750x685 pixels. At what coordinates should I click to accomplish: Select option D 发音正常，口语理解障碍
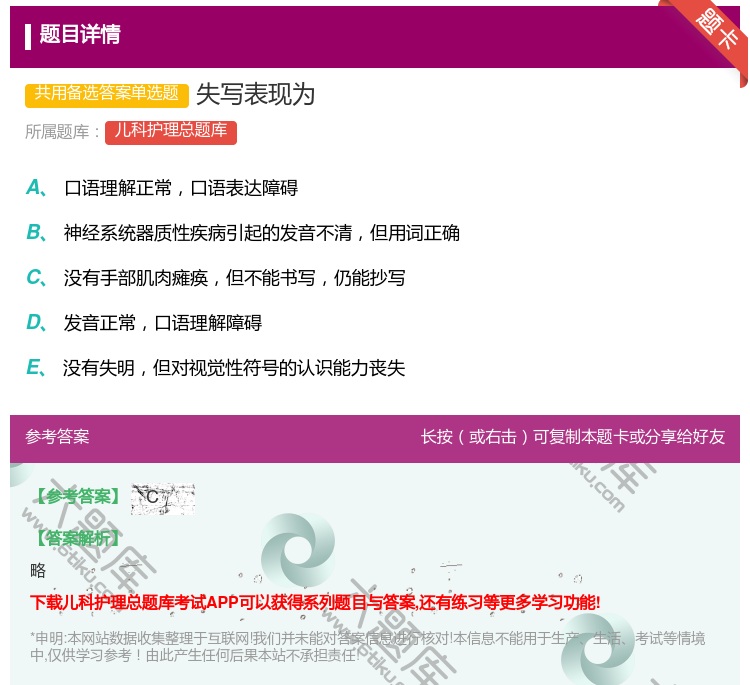[143, 323]
